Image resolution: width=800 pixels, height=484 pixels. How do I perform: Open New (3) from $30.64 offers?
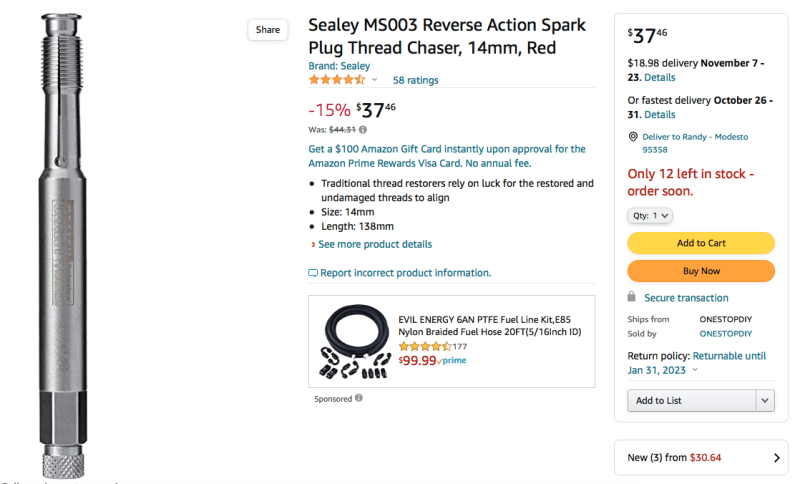[x=701, y=457]
